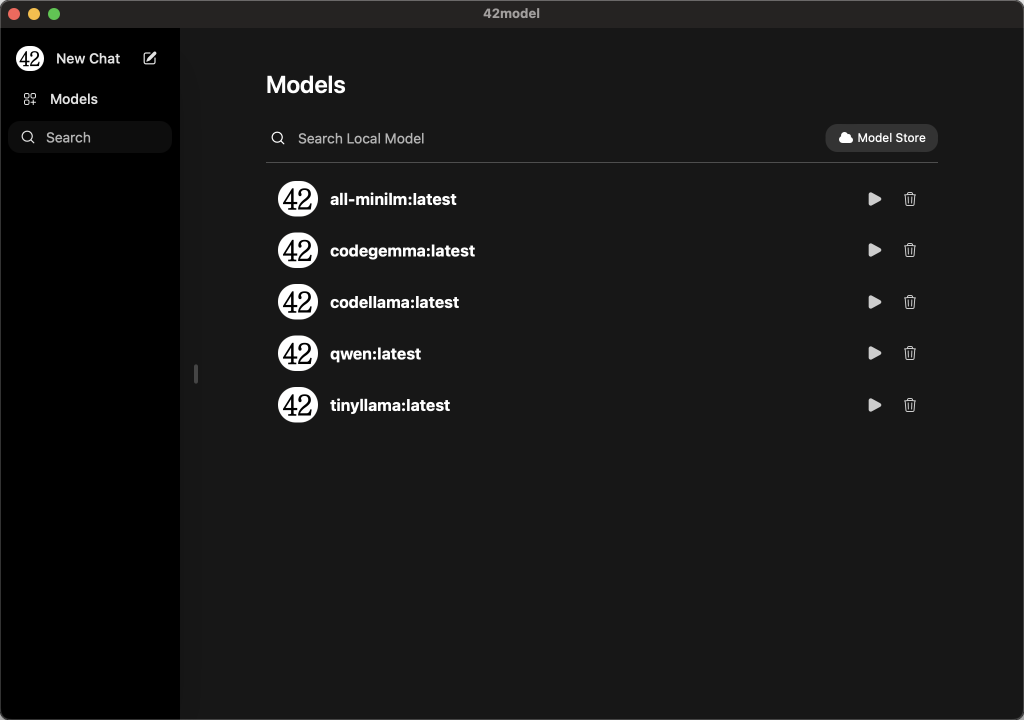Select the qwen:latest model name
This screenshot has height=720, width=1024.
[x=375, y=354]
